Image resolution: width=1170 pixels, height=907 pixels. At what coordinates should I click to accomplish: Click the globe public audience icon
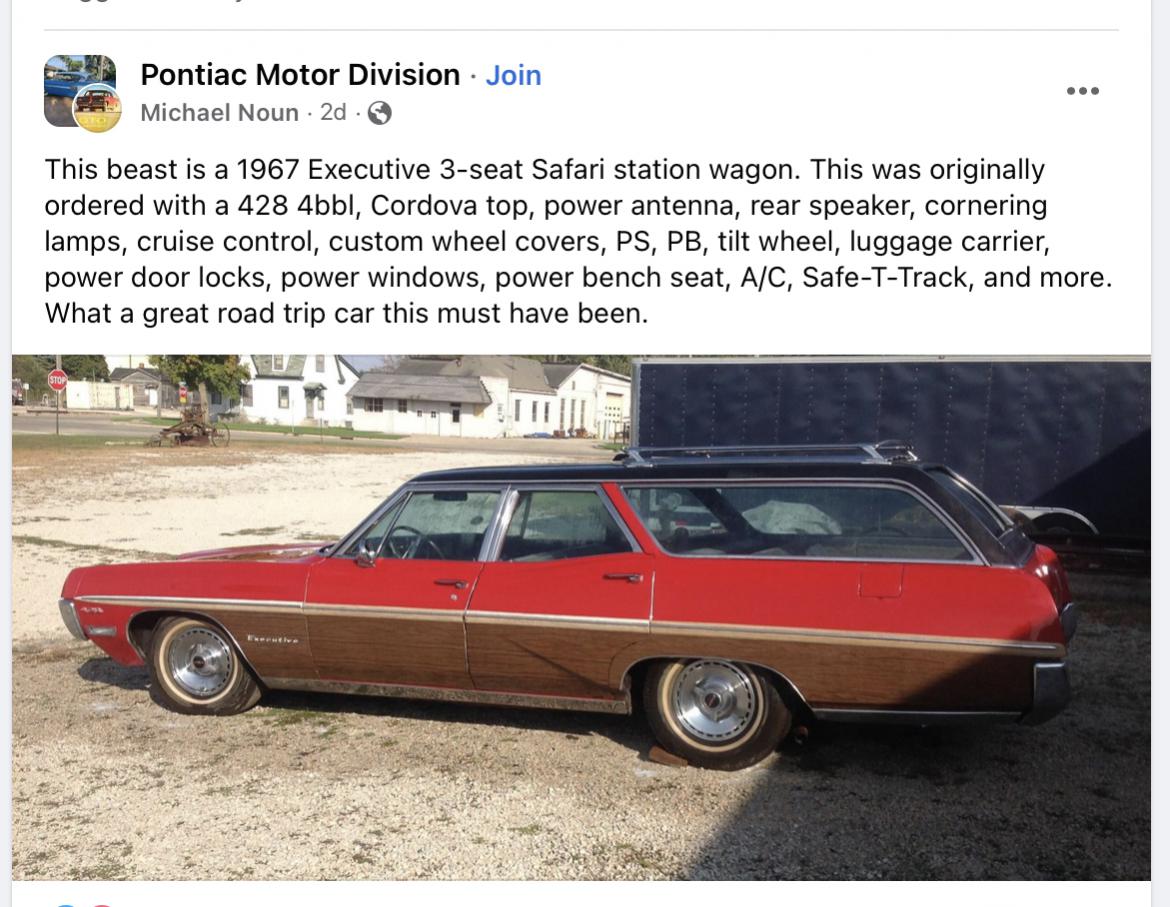379,113
